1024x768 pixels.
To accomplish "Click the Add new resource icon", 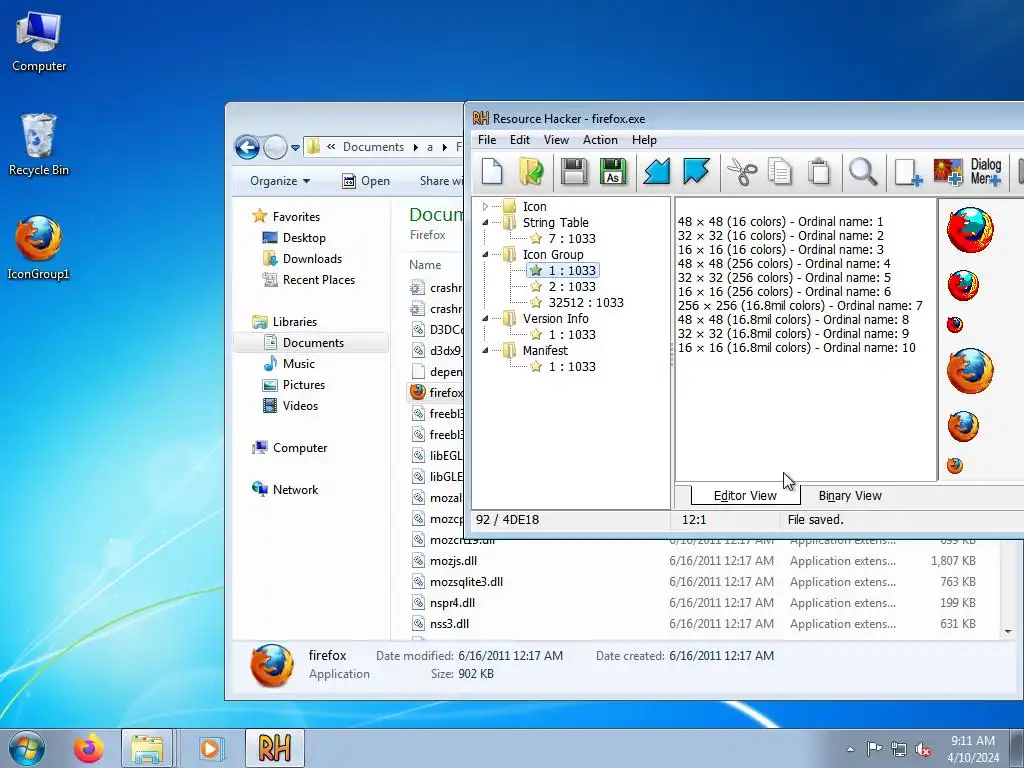I will coord(908,172).
